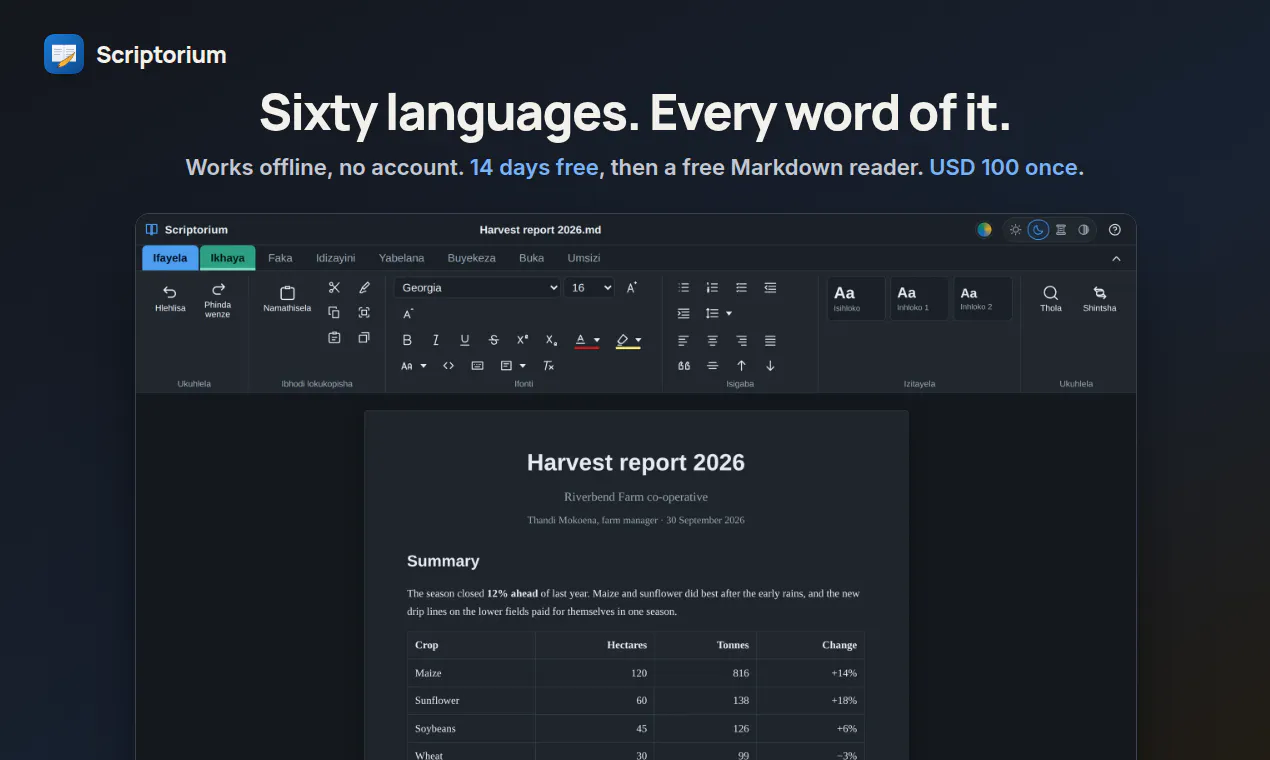This screenshot has height=760, width=1270.
Task: Go to the Buyekeza tab
Action: (x=471, y=258)
